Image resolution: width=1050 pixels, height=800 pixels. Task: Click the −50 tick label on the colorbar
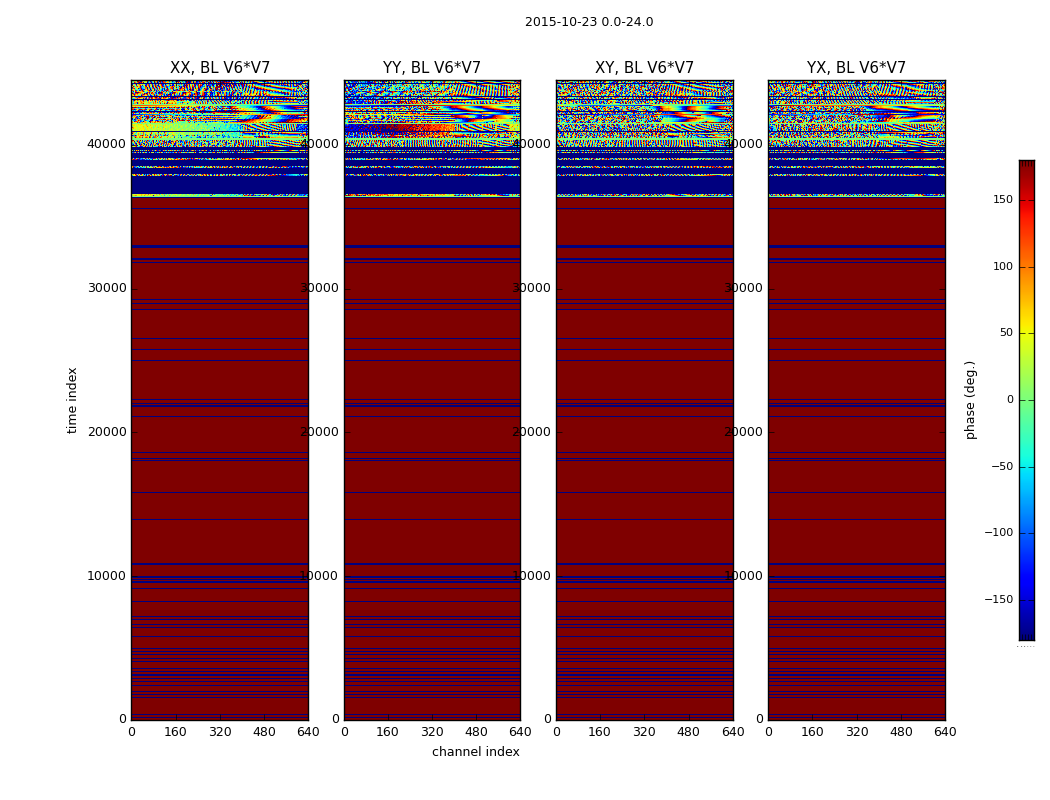1001,467
